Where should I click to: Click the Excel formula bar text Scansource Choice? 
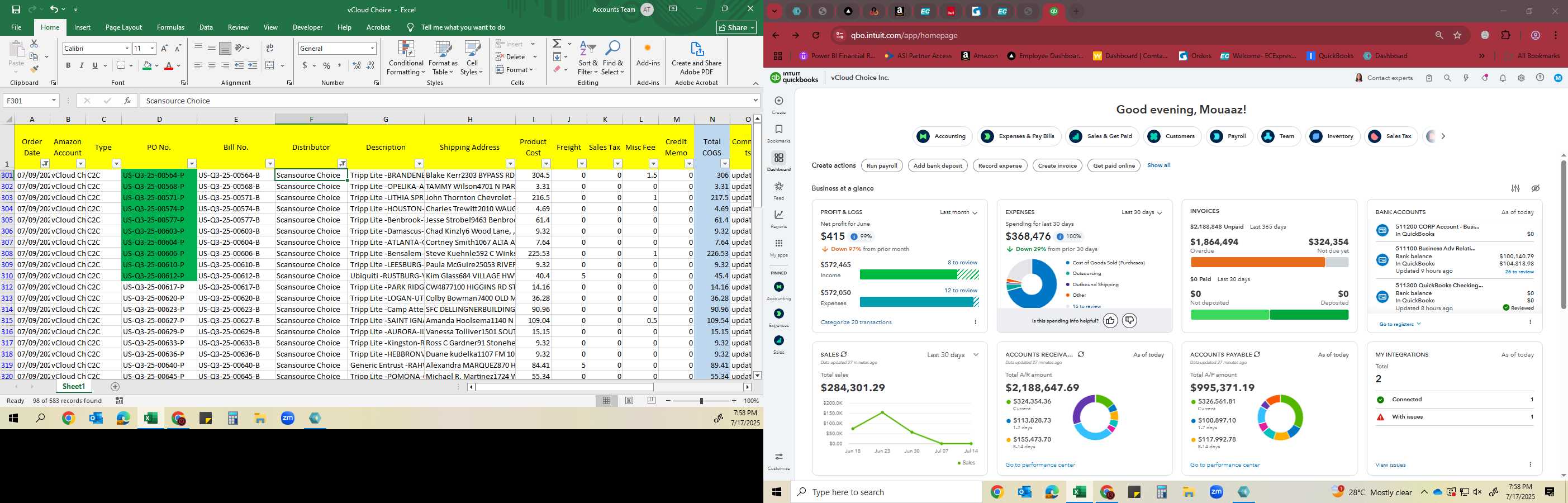pyautogui.click(x=178, y=101)
